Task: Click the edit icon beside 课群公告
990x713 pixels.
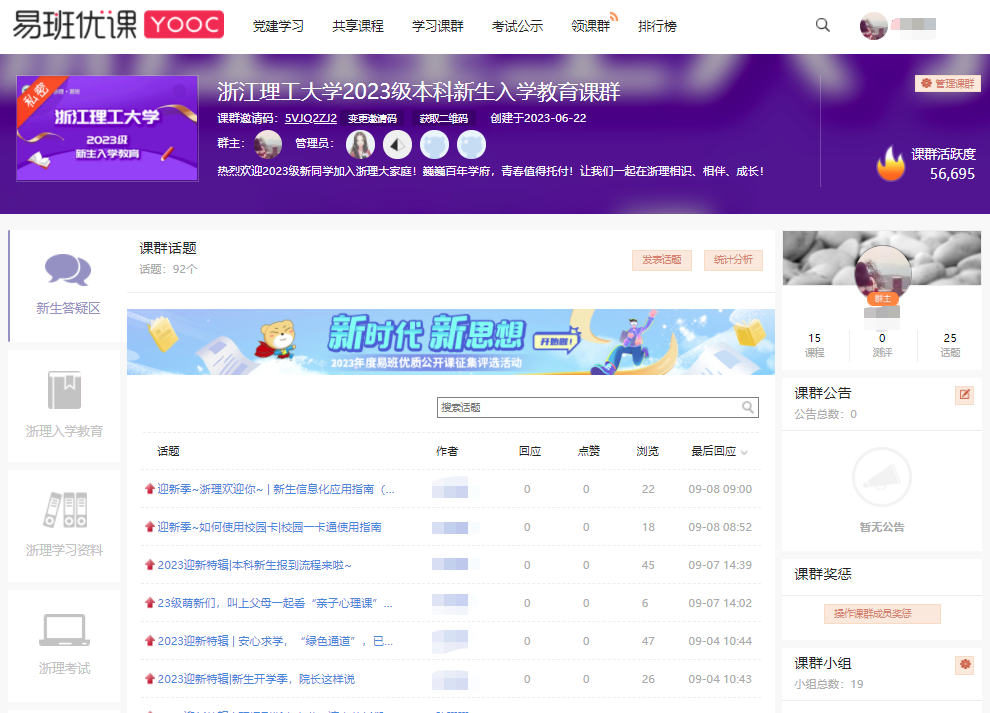Action: tap(964, 394)
